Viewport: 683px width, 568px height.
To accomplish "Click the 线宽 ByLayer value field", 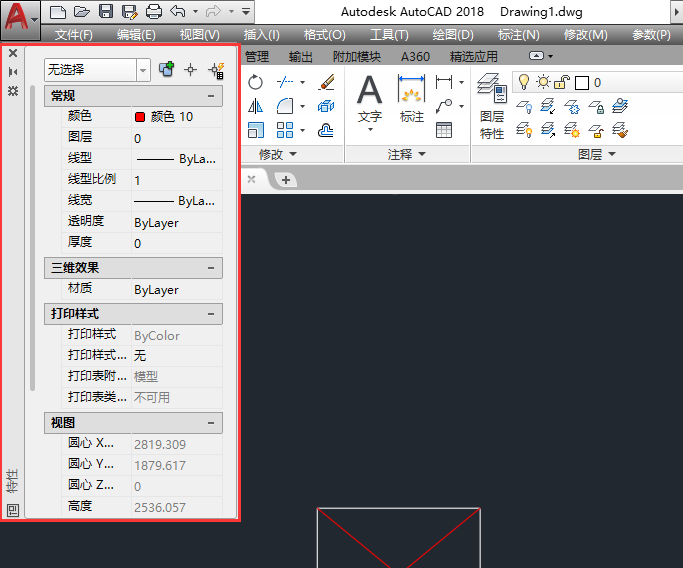I will coord(177,201).
